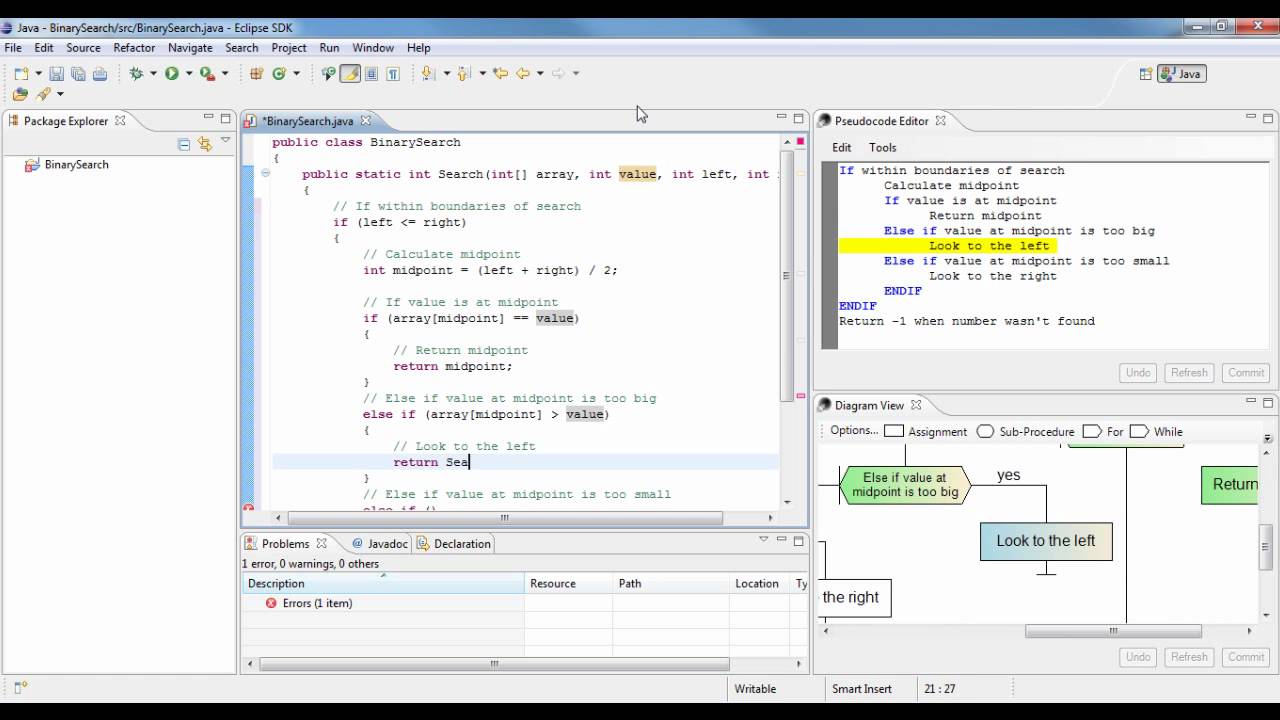Click the Diagram View horizontal scrollbar

click(1113, 631)
